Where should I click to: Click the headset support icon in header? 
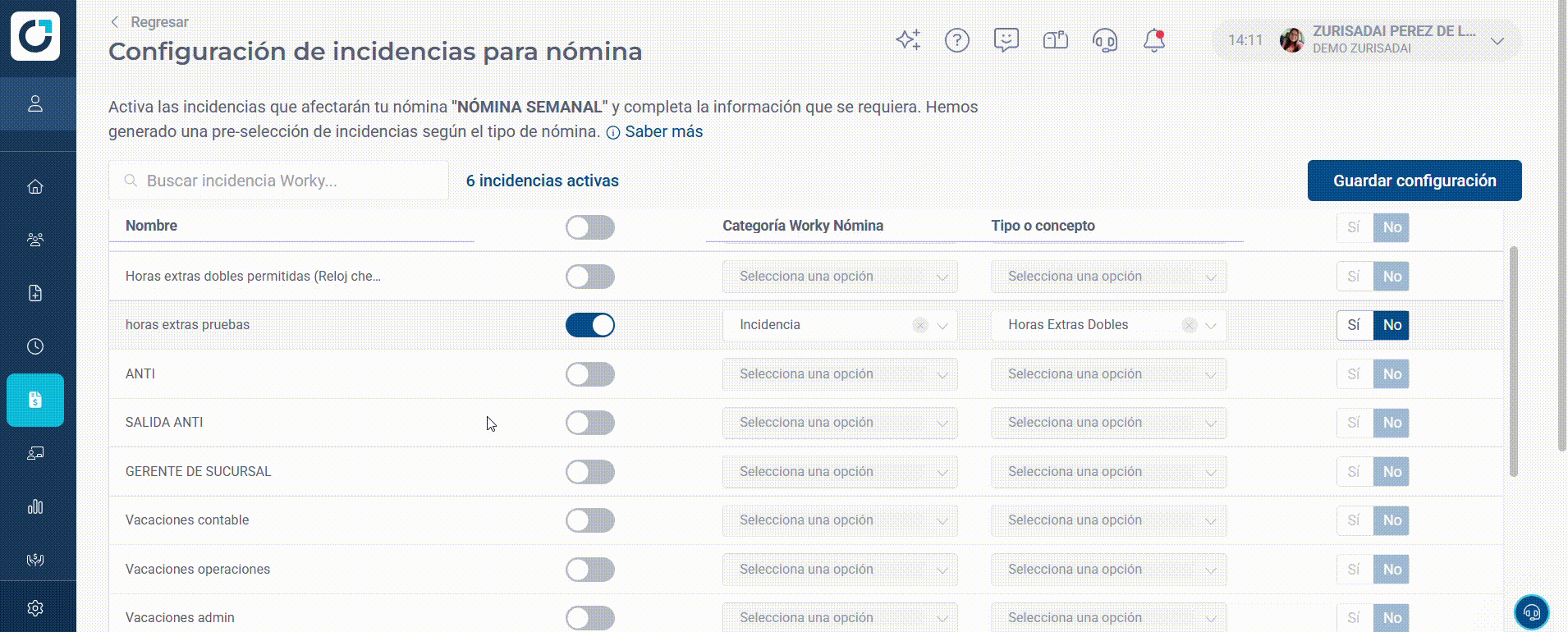1105,39
